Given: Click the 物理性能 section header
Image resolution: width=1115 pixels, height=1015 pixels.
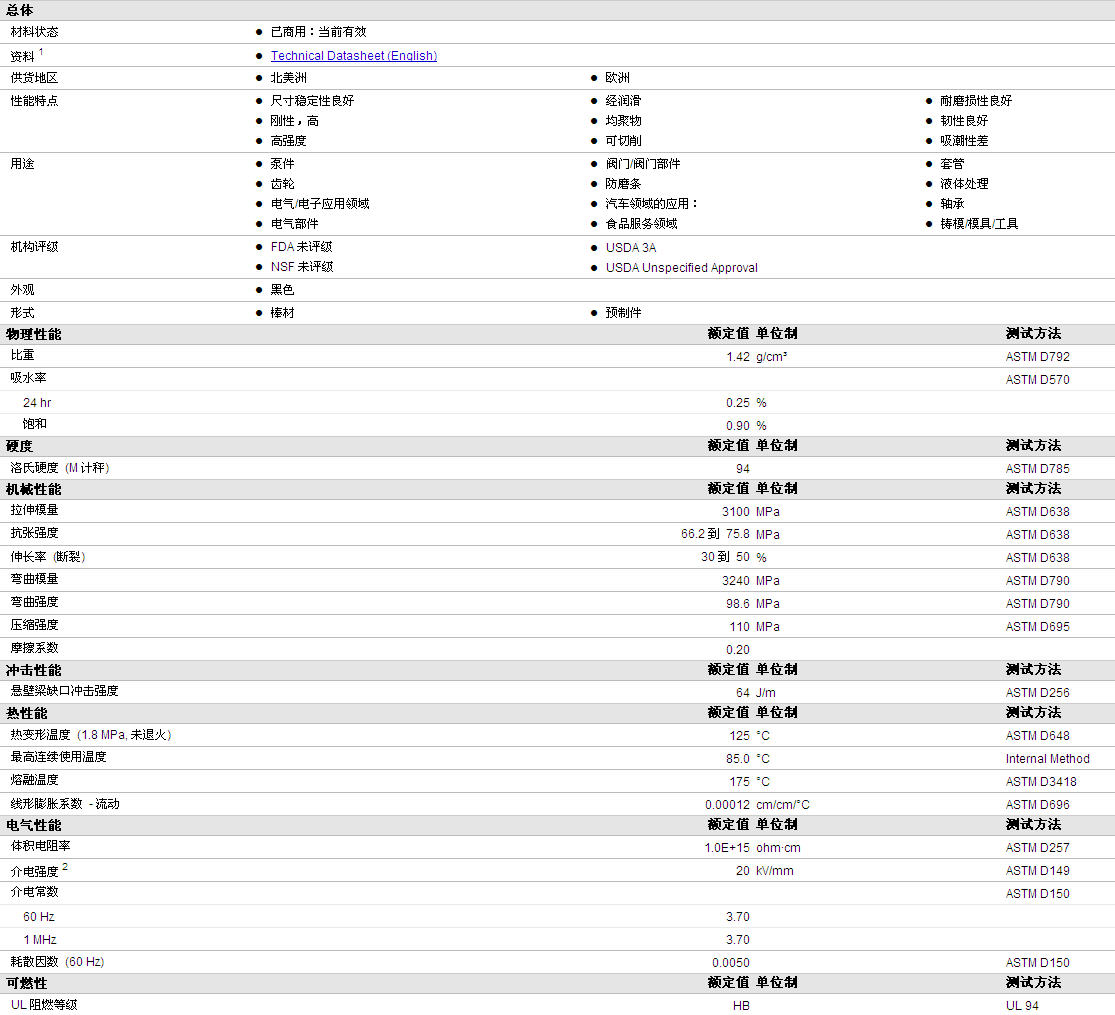Looking at the screenshot, I should click(x=33, y=334).
